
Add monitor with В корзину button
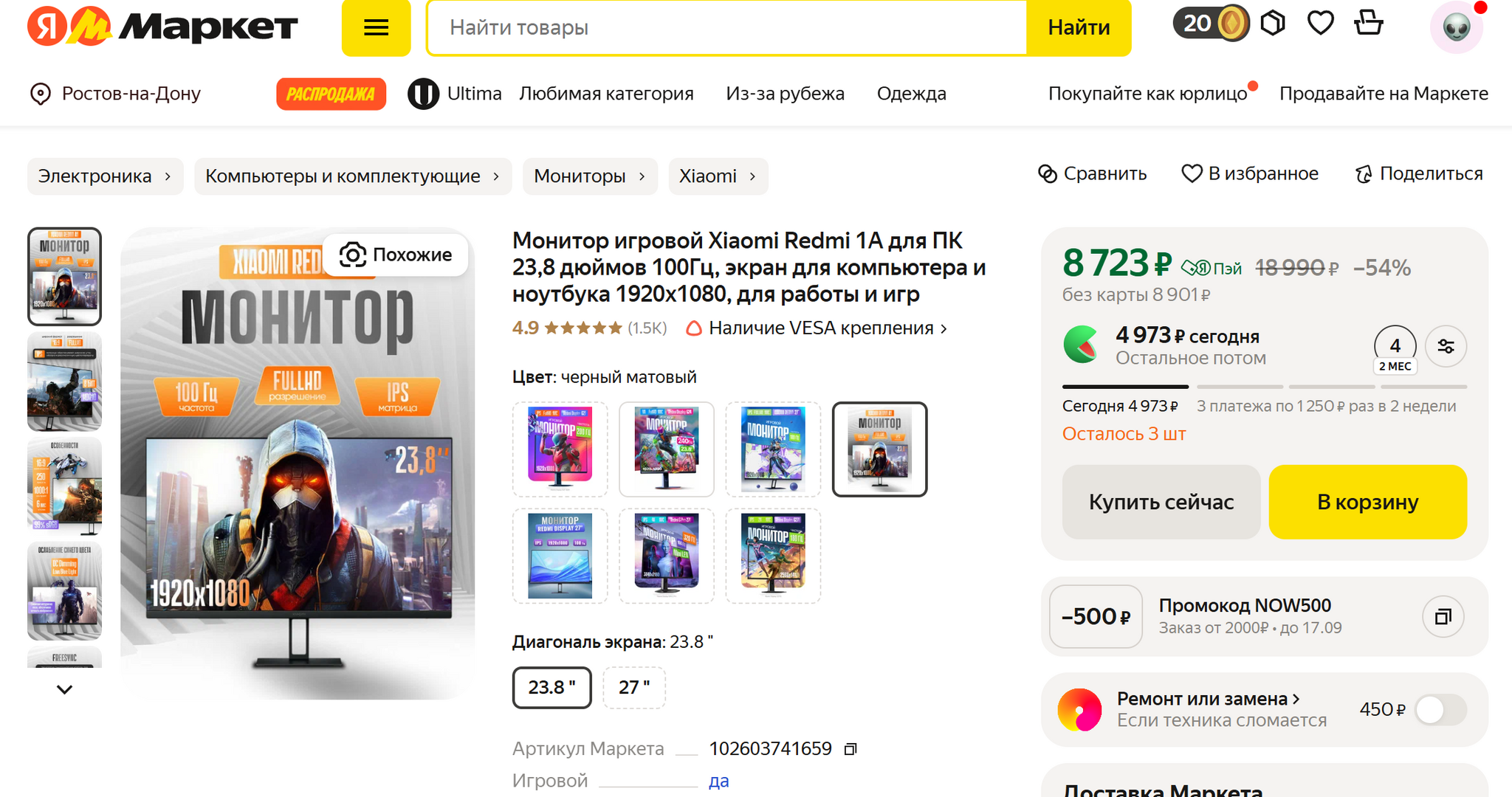coord(1367,502)
